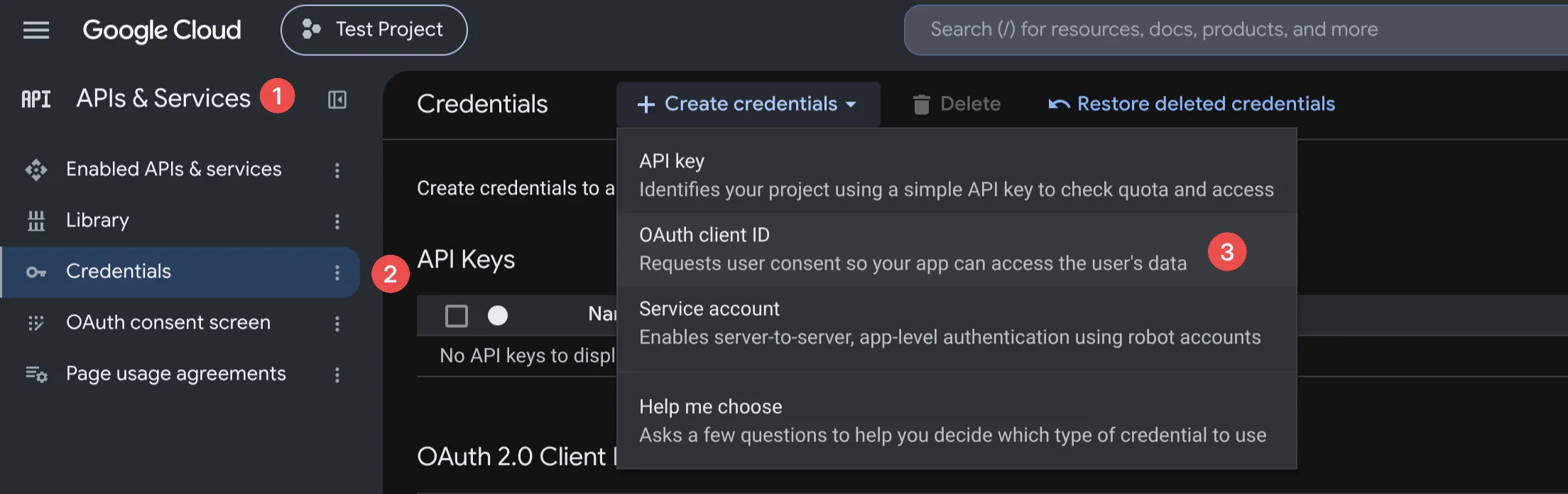Choose Service account option
This screenshot has width=1568, height=494.
(957, 323)
